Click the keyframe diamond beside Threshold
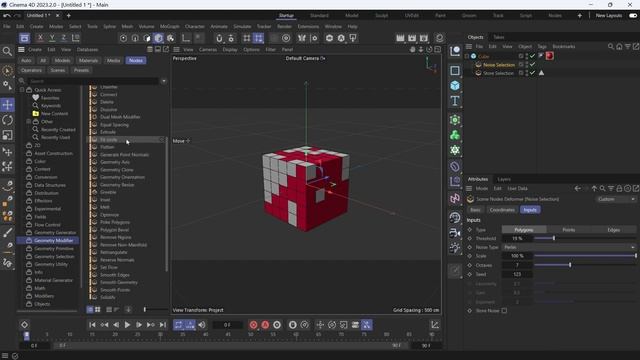The width and height of the screenshot is (640, 360). coord(470,238)
